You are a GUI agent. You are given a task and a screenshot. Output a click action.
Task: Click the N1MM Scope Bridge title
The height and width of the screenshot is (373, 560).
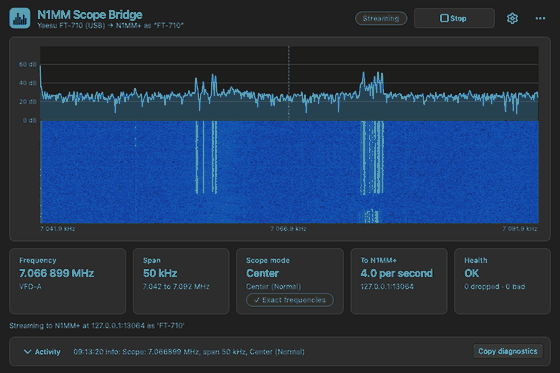point(90,15)
